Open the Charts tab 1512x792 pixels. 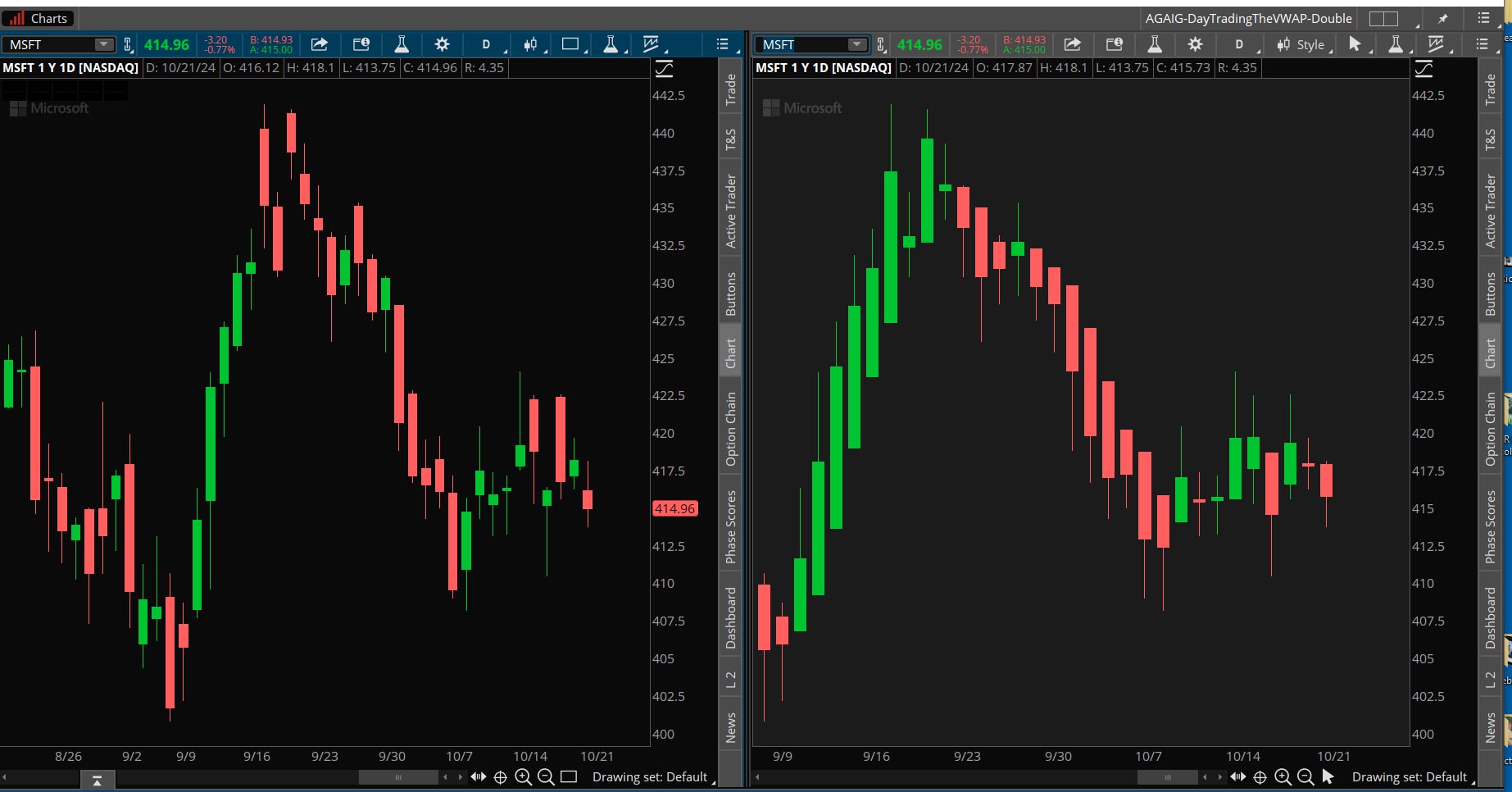(39, 18)
